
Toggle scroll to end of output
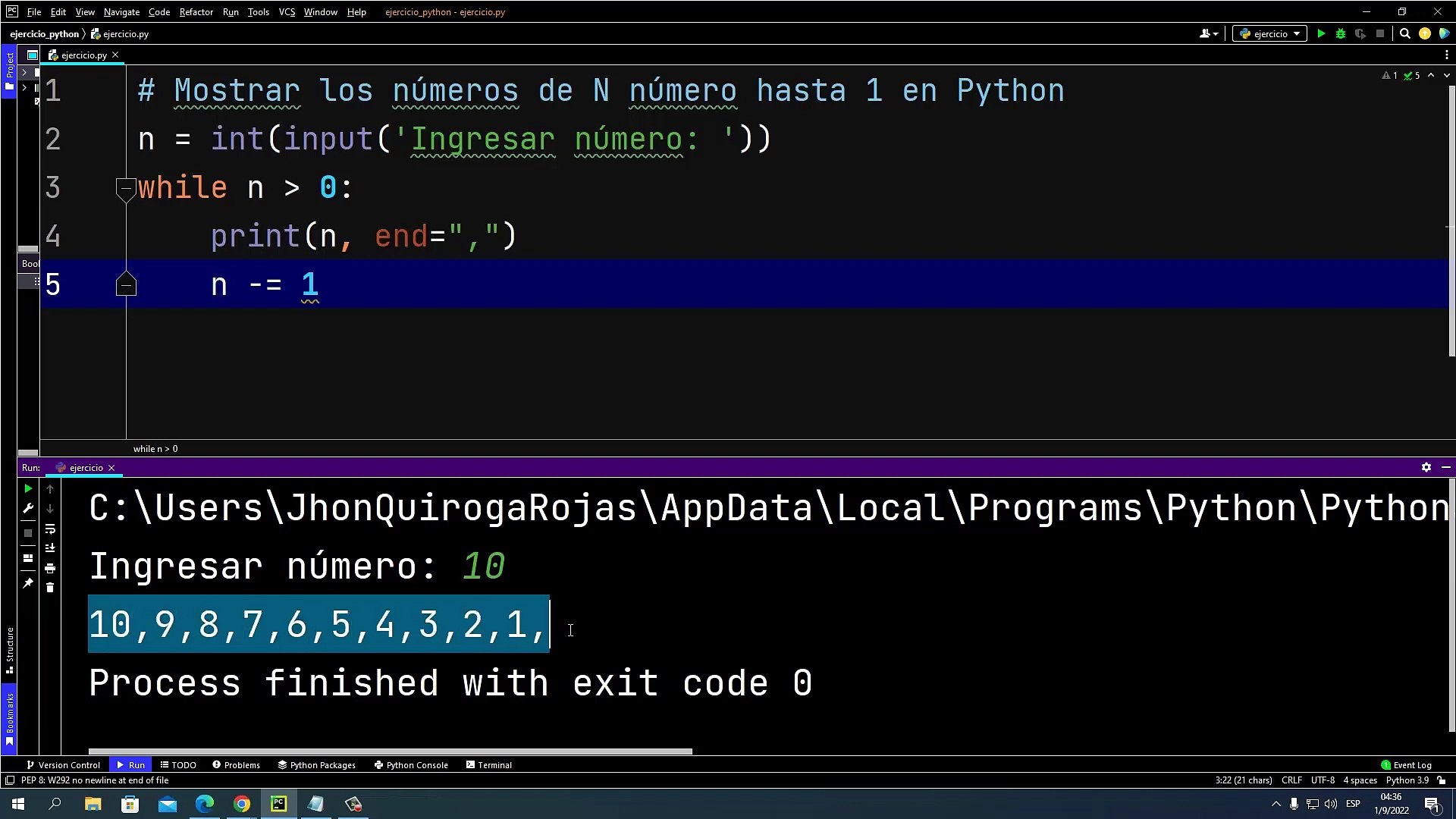tap(50, 548)
